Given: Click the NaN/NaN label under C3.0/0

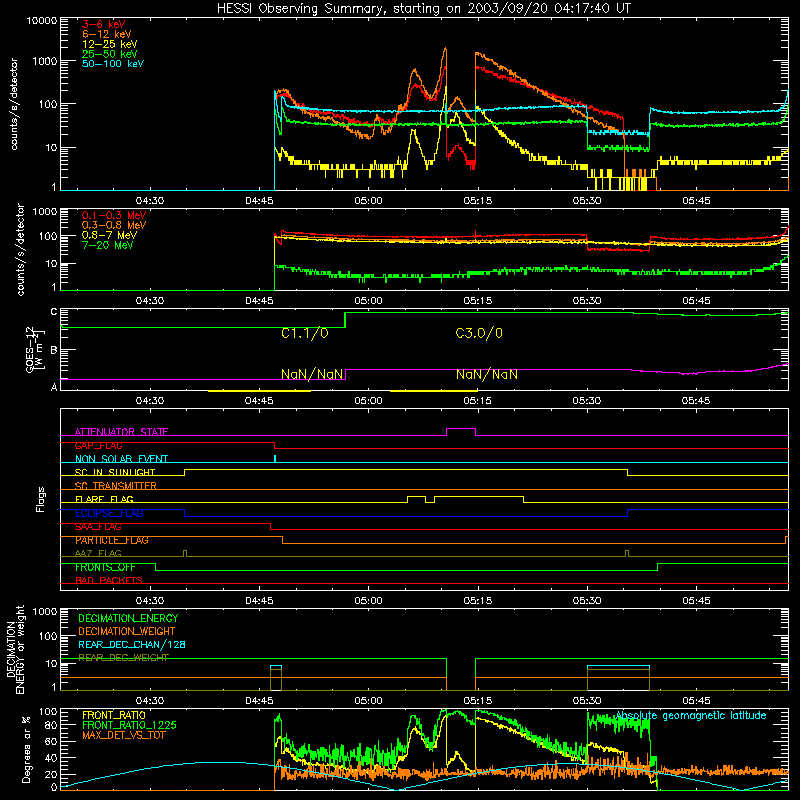Looking at the screenshot, I should pos(486,374).
